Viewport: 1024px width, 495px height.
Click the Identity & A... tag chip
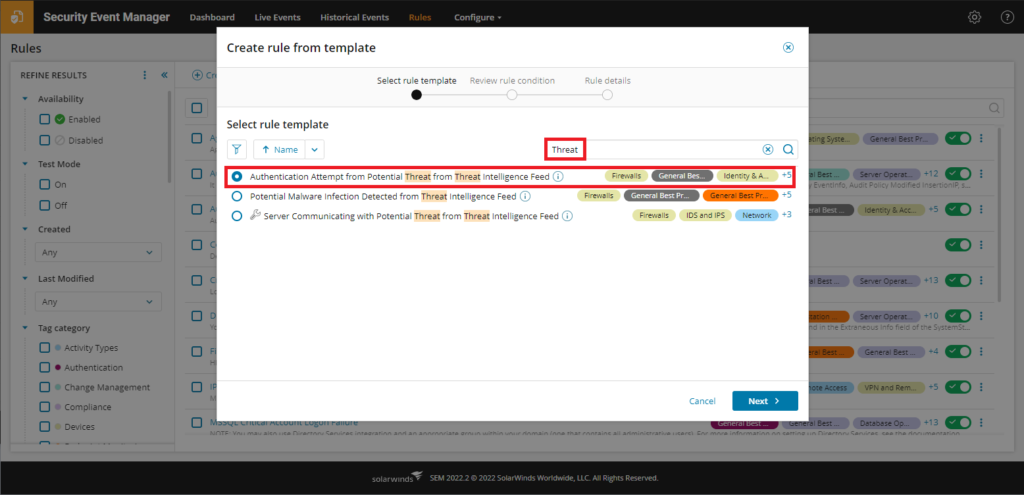pos(747,176)
